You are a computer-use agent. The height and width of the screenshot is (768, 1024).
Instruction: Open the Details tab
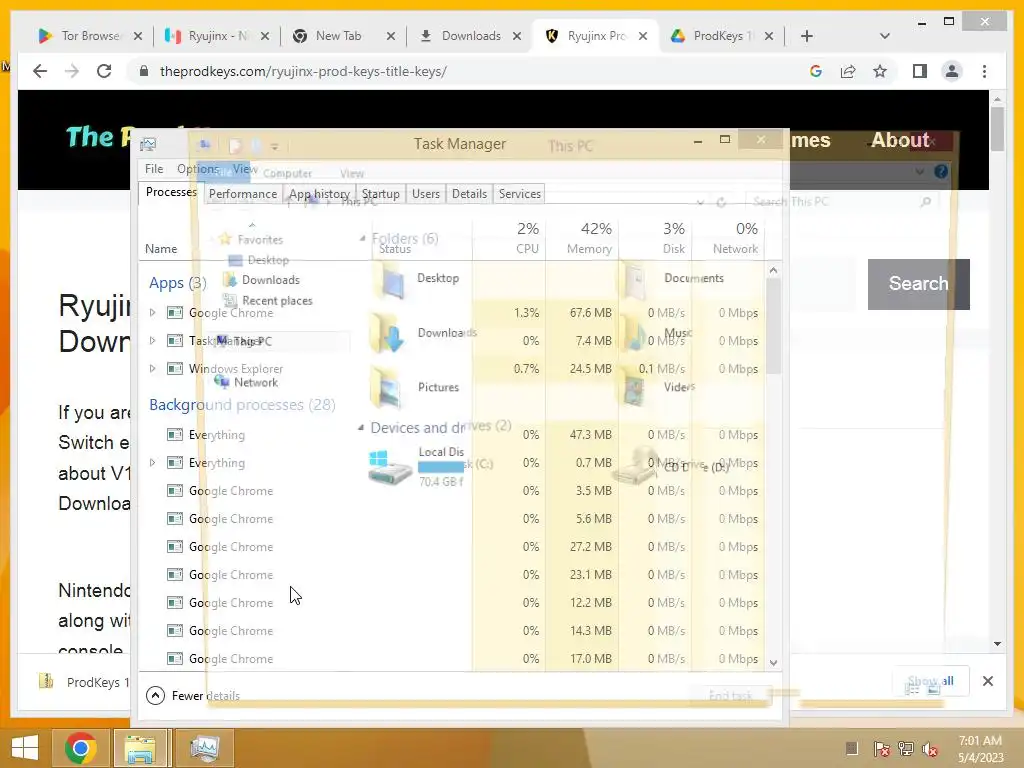tap(470, 194)
